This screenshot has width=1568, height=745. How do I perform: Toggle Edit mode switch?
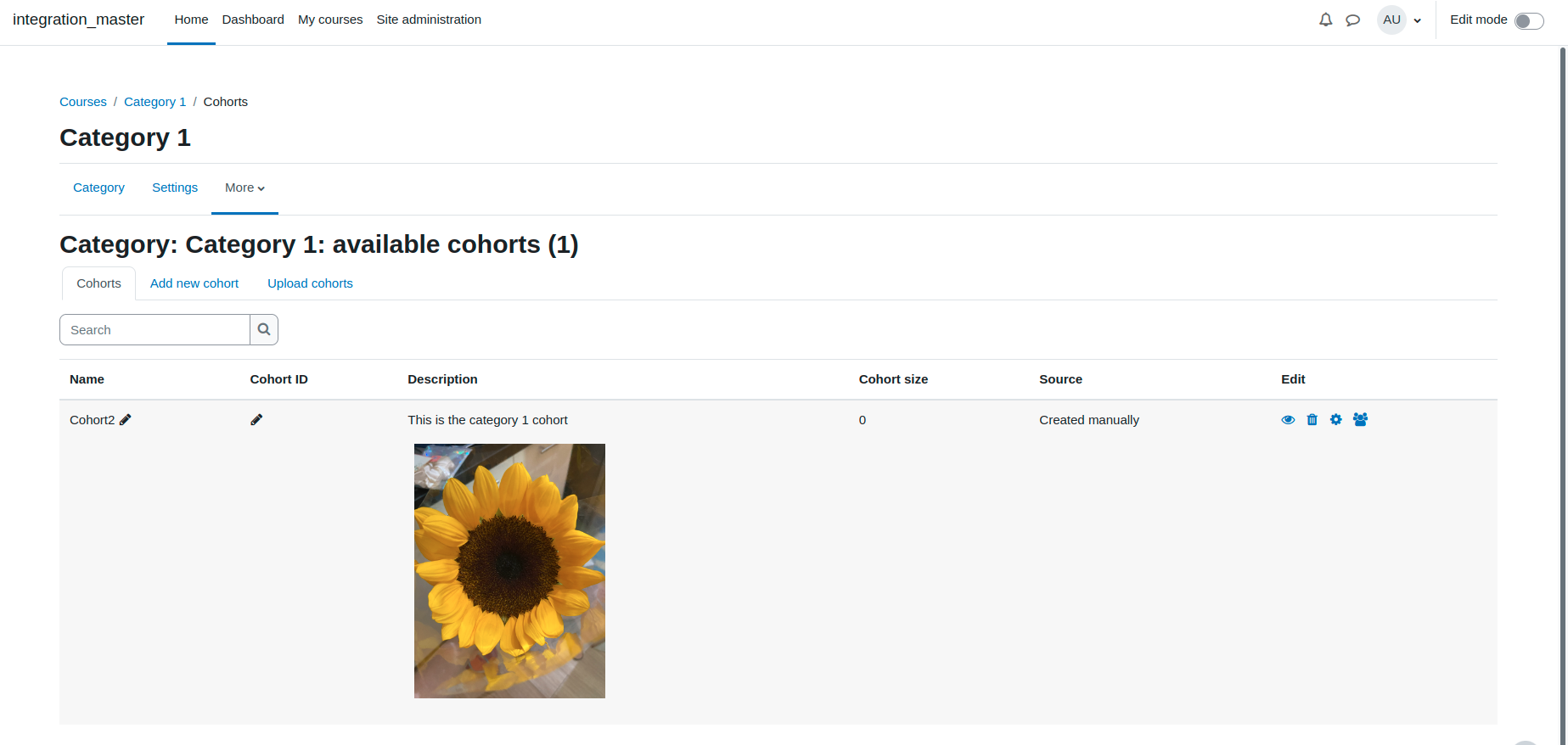click(x=1529, y=20)
